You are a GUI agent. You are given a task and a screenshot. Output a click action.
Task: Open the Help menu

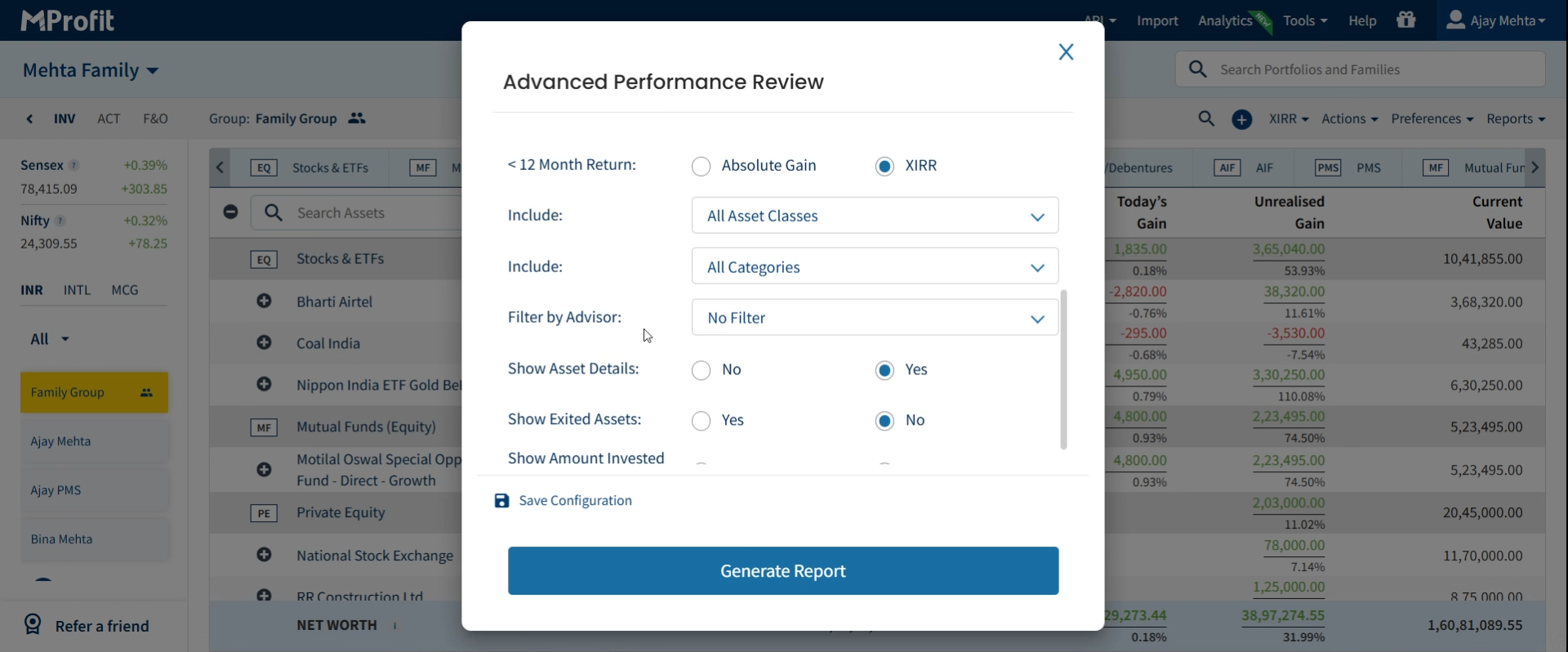tap(1362, 20)
